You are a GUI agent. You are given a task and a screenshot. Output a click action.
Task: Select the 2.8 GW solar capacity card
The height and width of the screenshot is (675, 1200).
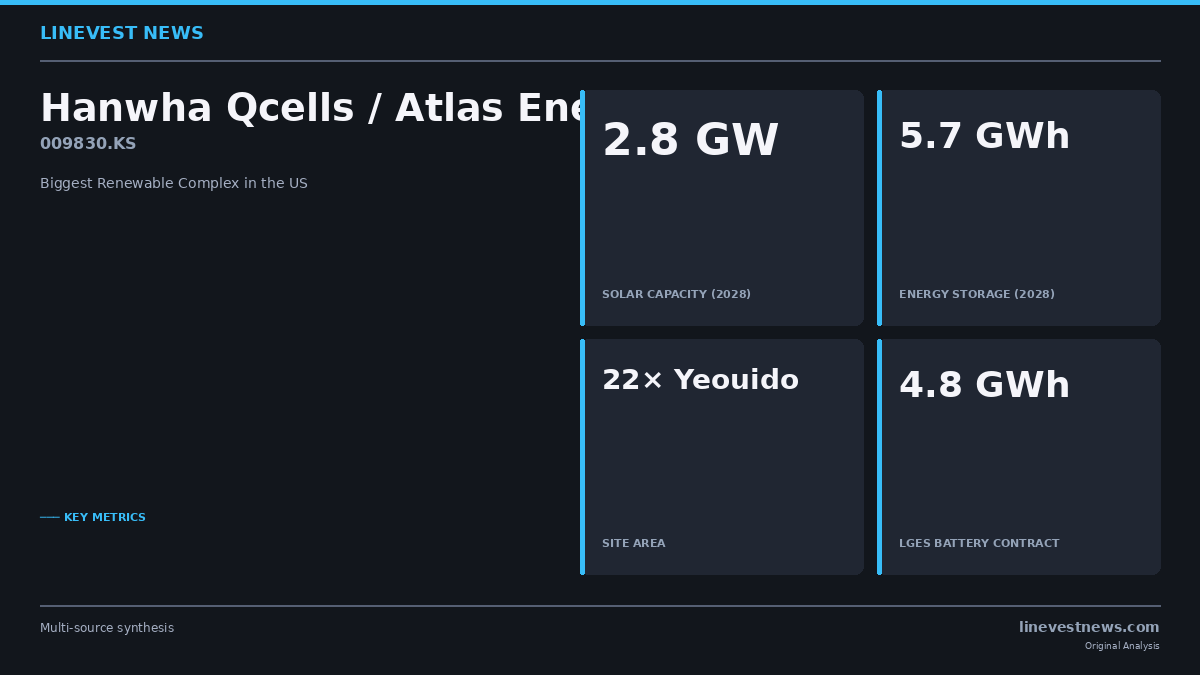point(722,208)
